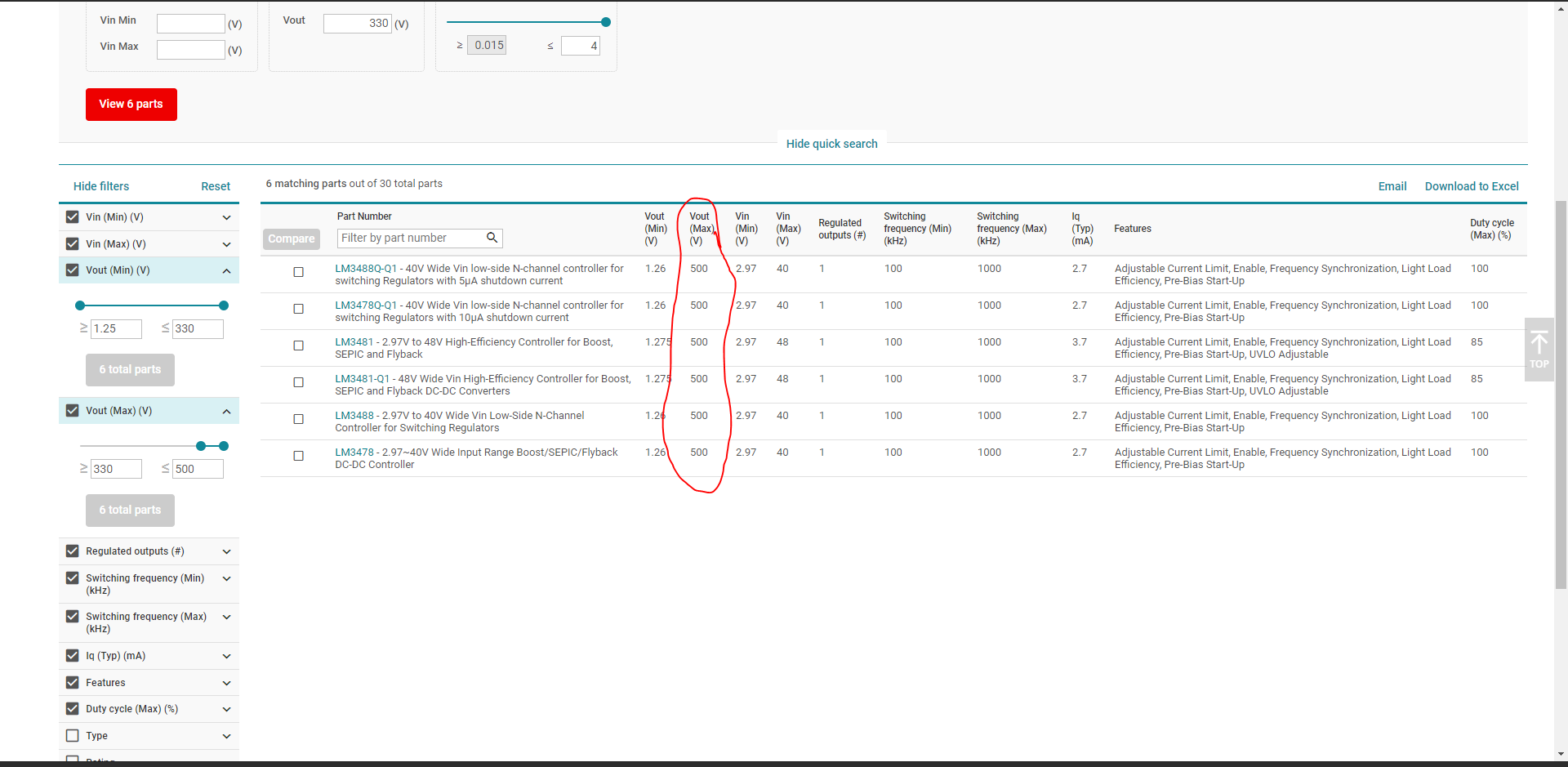Open Download to Excel
Viewport: 1568px width, 767px height.
[1472, 186]
